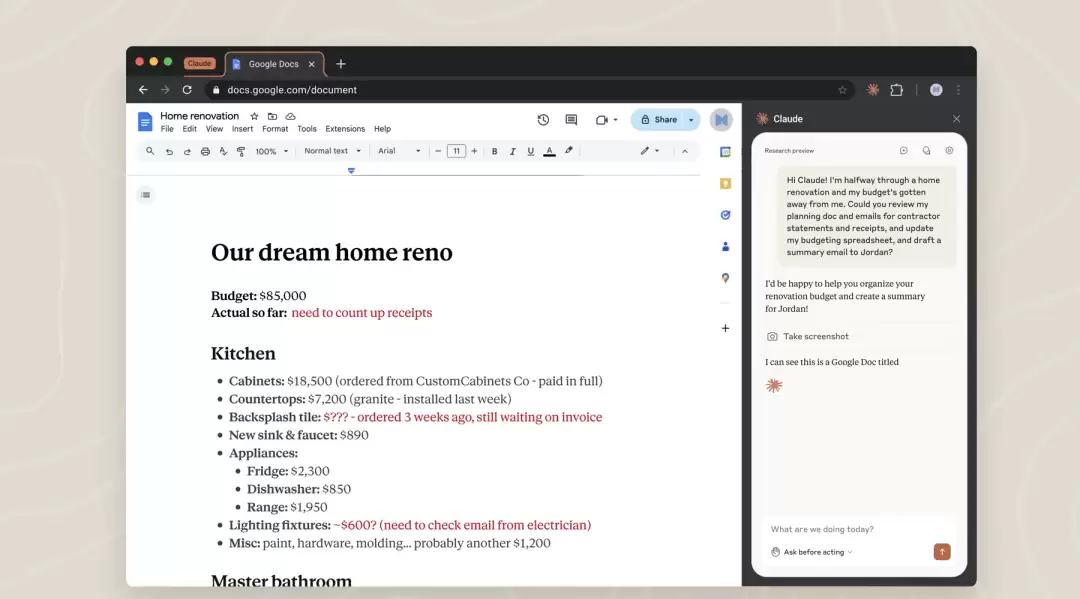The height and width of the screenshot is (599, 1080).
Task: Open the comments panel icon
Action: 571,120
